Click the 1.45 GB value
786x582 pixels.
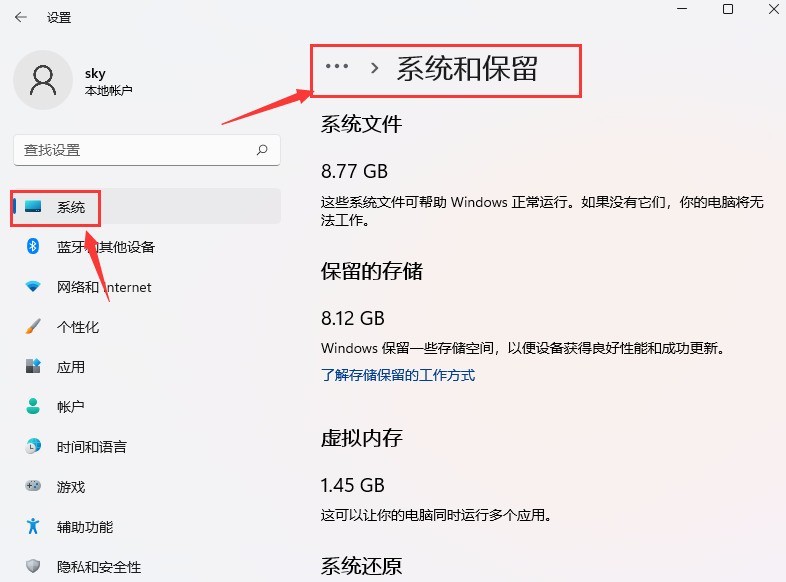click(x=353, y=485)
